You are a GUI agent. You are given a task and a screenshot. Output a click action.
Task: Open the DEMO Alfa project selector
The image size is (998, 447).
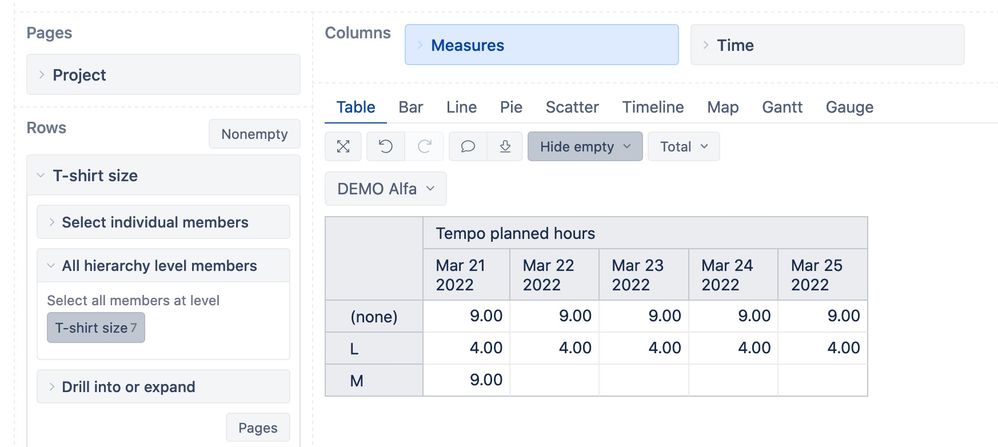(x=386, y=188)
